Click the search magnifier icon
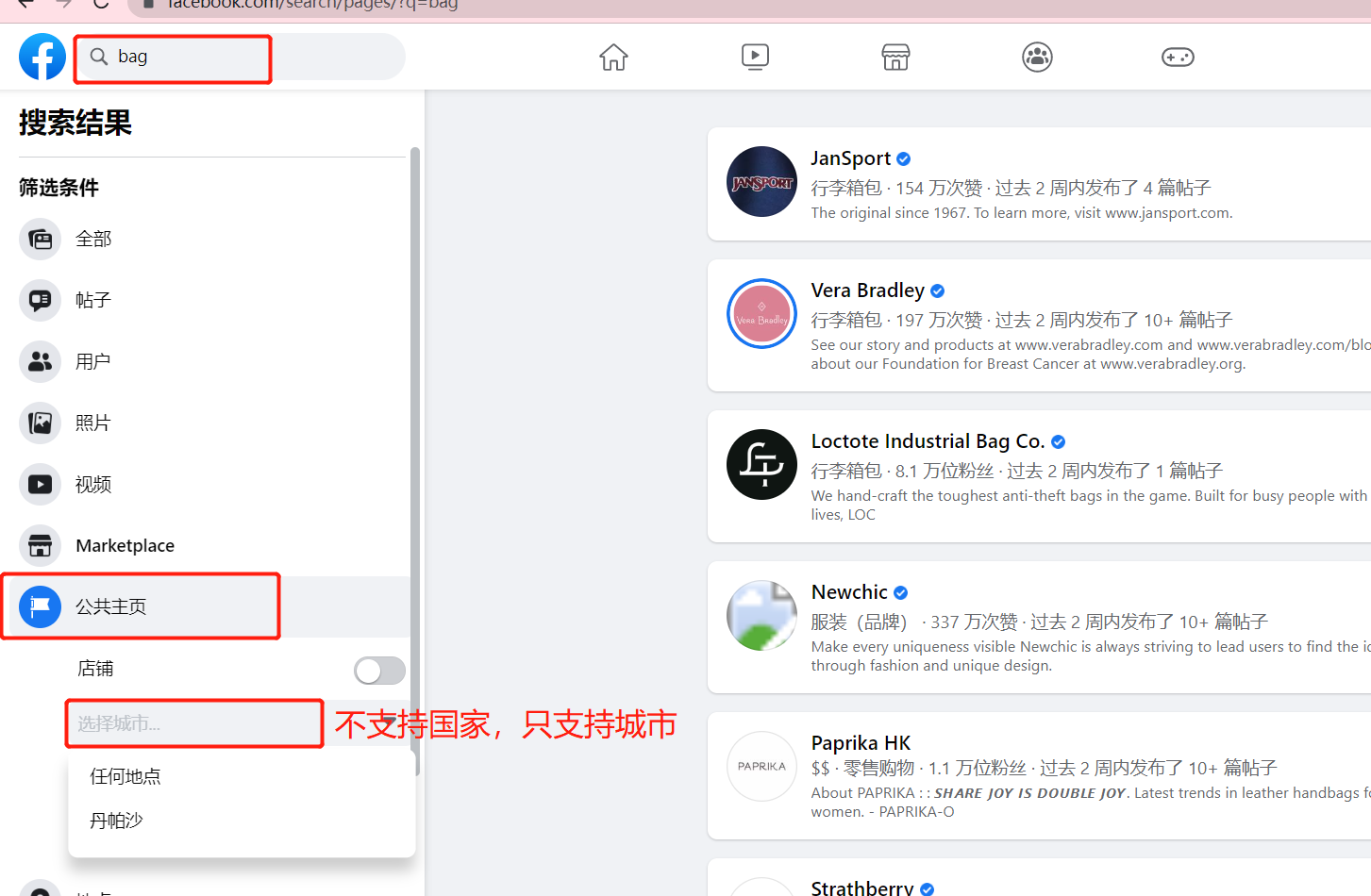 98,57
